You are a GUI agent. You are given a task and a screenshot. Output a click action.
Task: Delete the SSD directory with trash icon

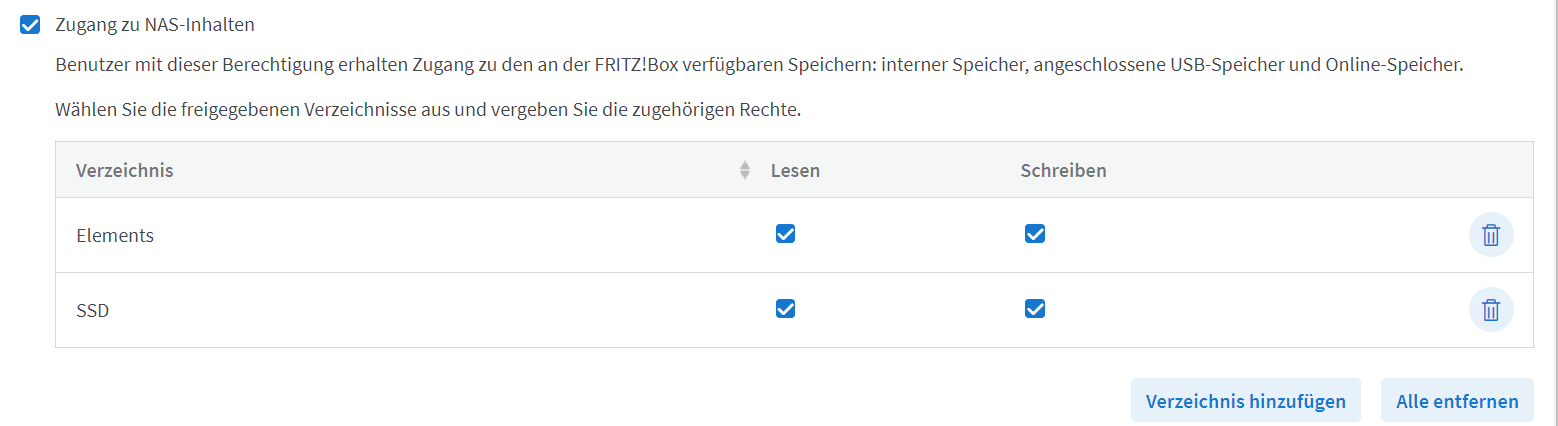(1490, 310)
